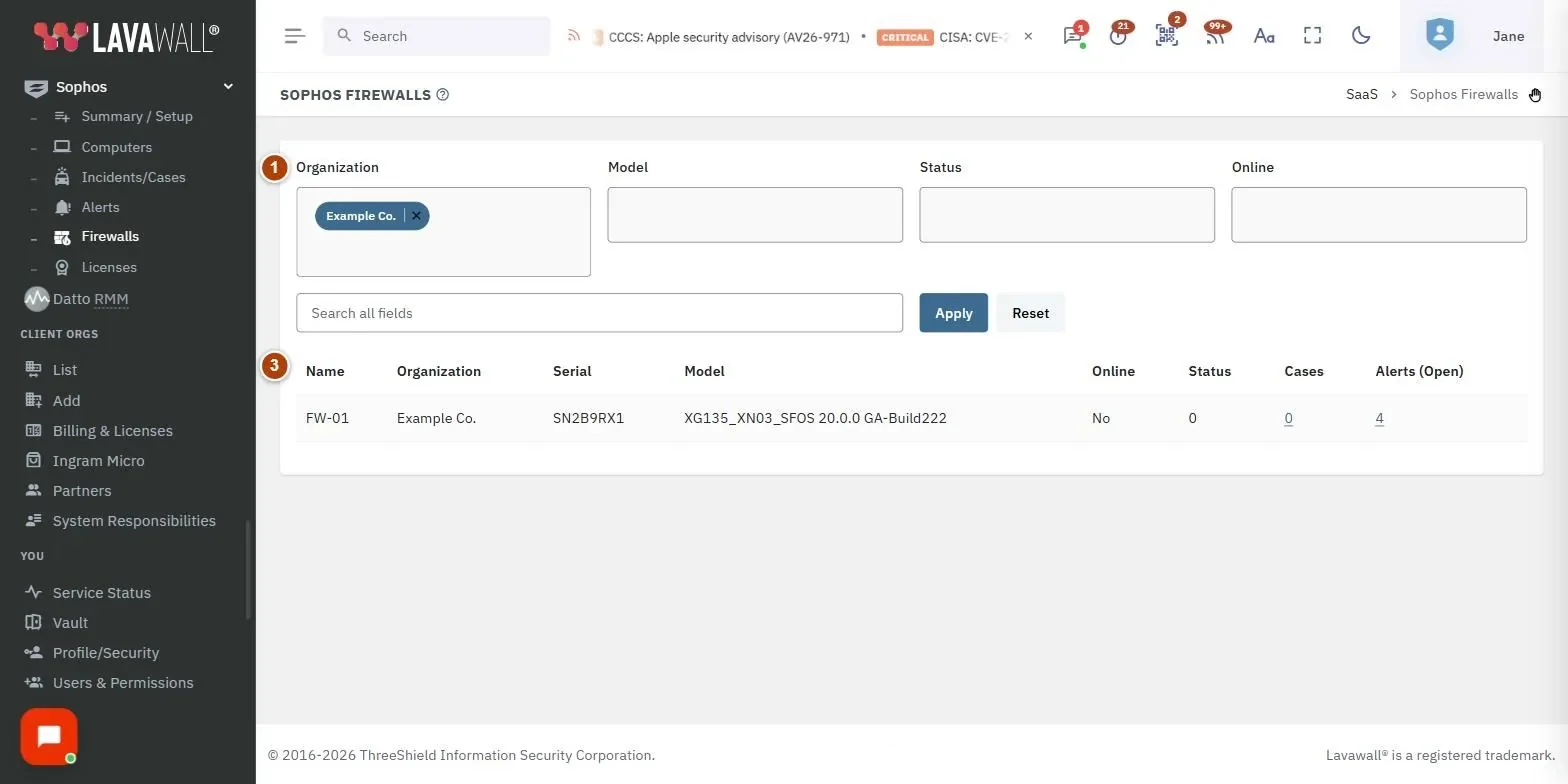Open the RSS feed icon with 99+ badge

pos(1215,36)
